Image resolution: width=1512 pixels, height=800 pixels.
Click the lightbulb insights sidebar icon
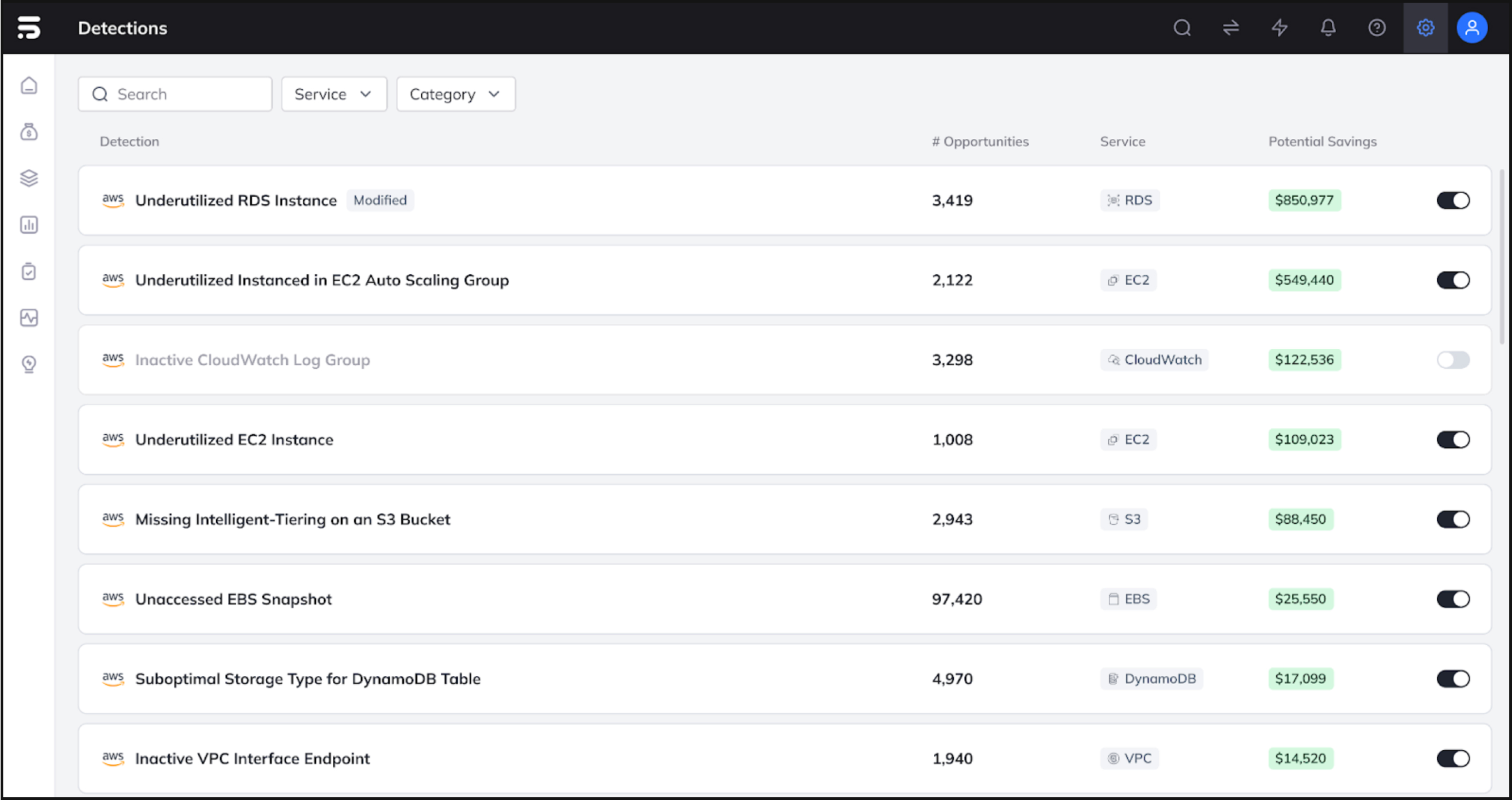click(x=29, y=364)
